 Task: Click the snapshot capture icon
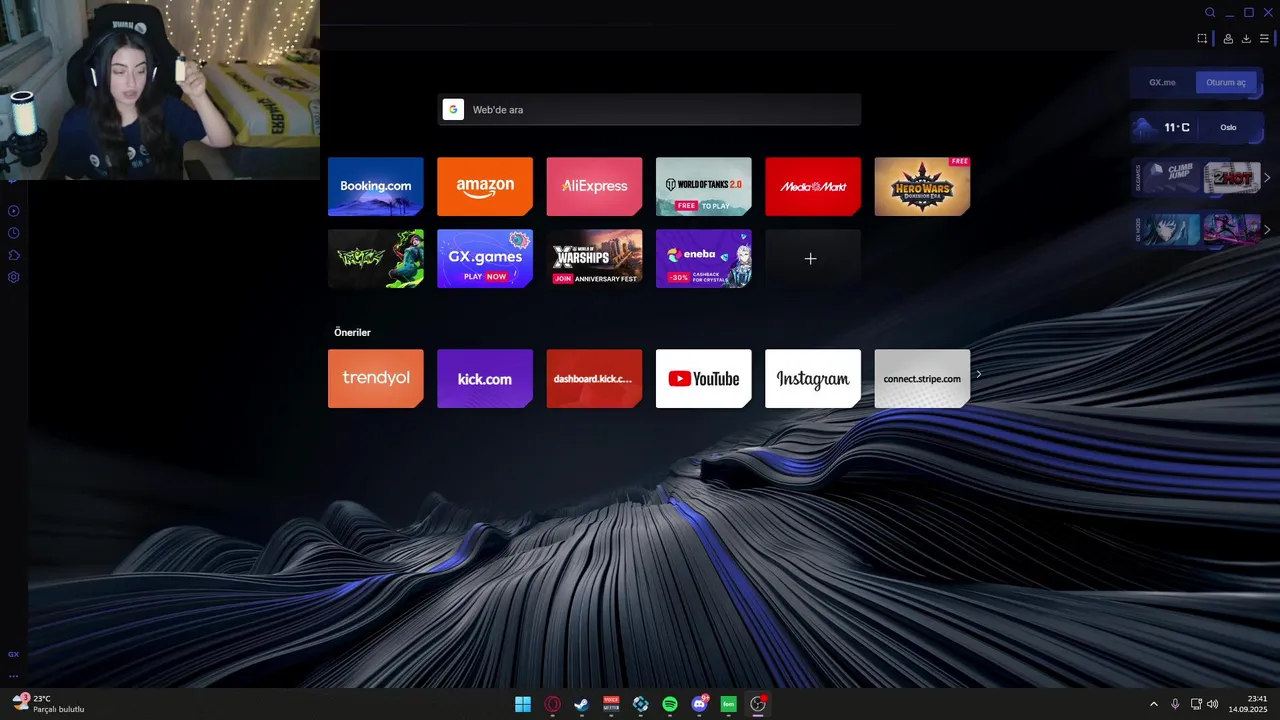coord(1202,39)
